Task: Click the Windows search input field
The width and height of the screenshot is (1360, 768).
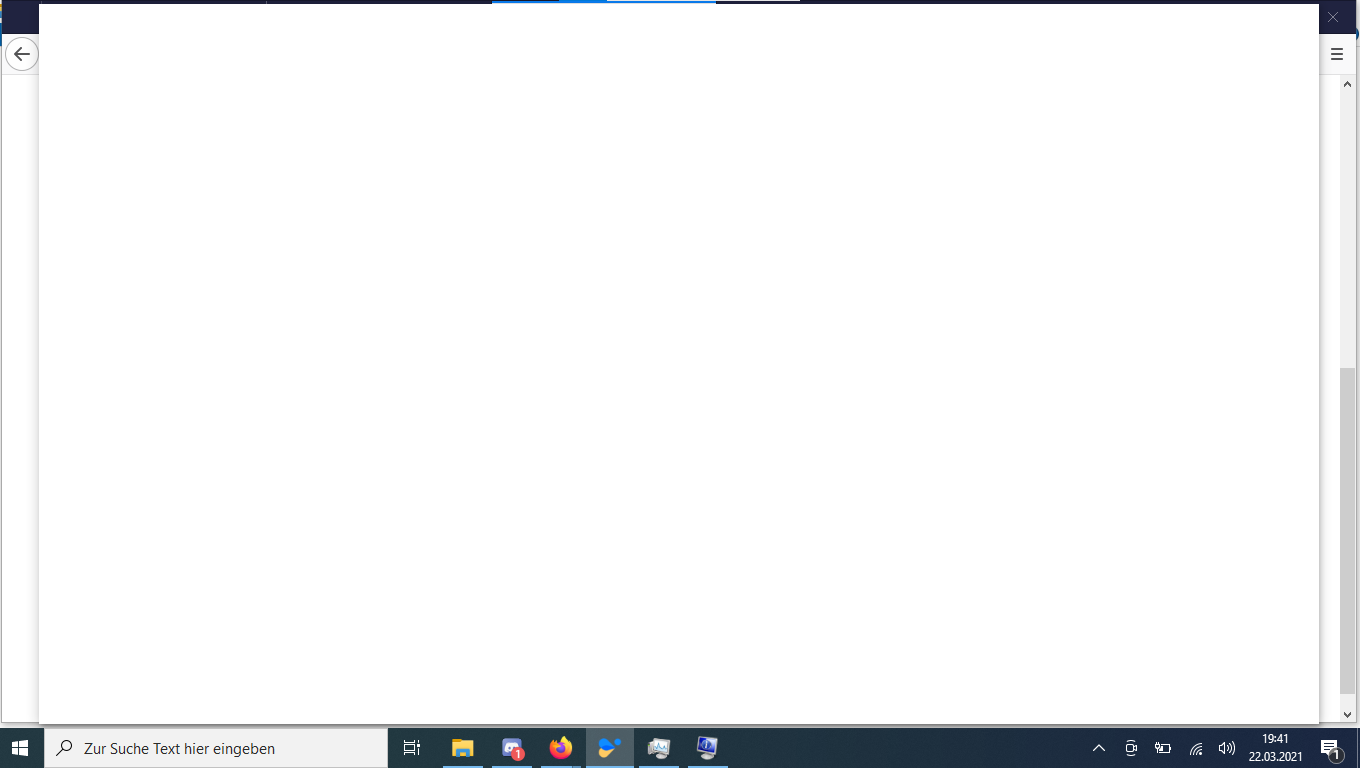Action: coord(216,747)
